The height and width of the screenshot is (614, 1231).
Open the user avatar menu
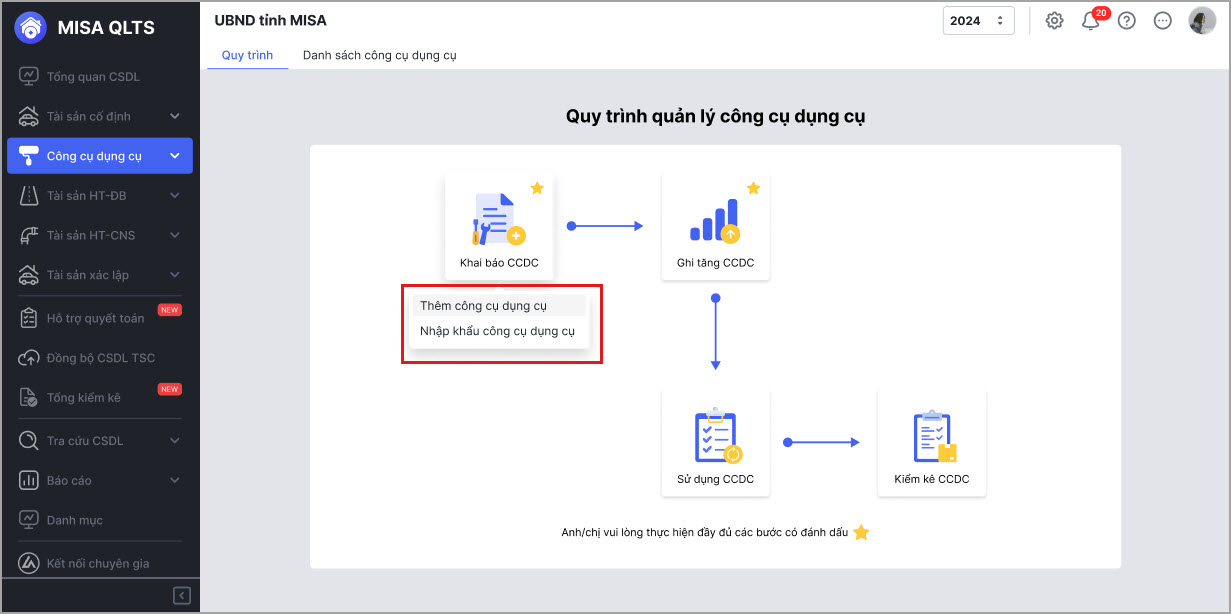pos(1201,21)
